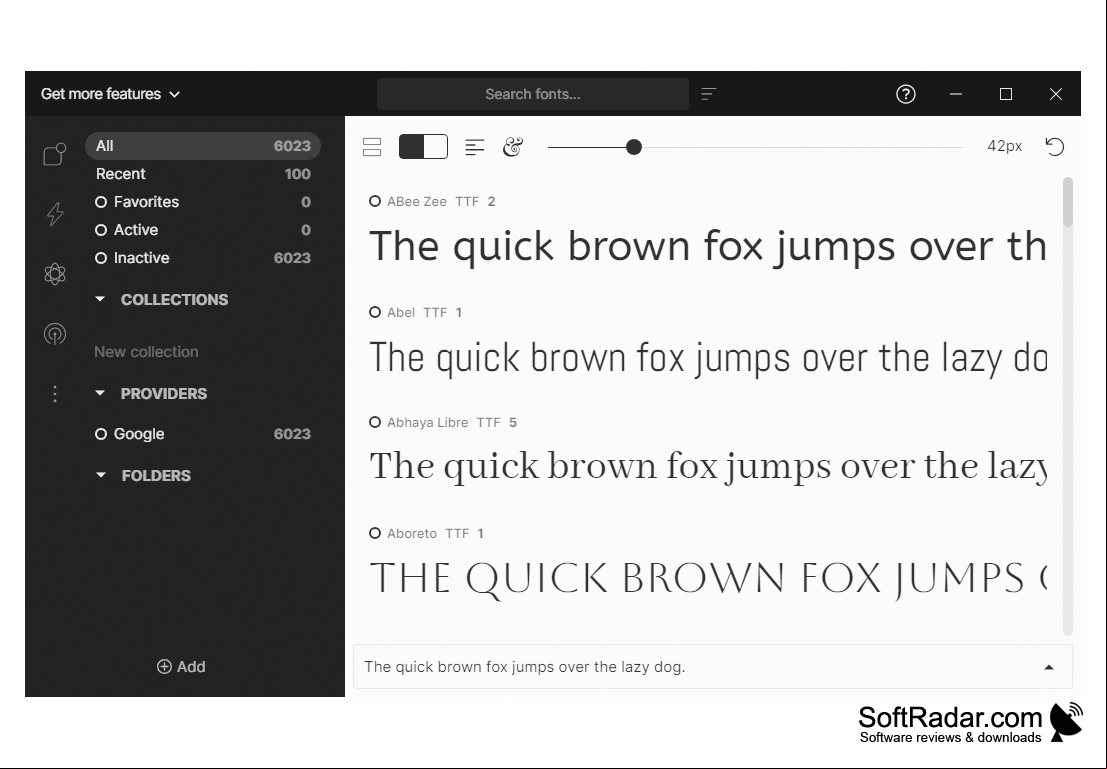Activate Abel font via its circle
1107x769 pixels.
[375, 312]
